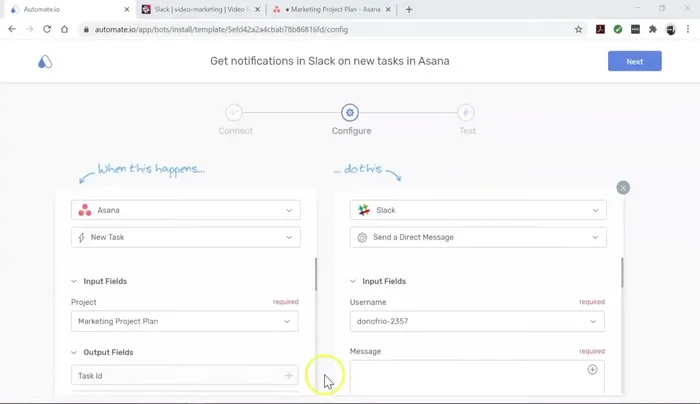Open the Slack app dropdown
700x404 pixels.
coord(478,210)
